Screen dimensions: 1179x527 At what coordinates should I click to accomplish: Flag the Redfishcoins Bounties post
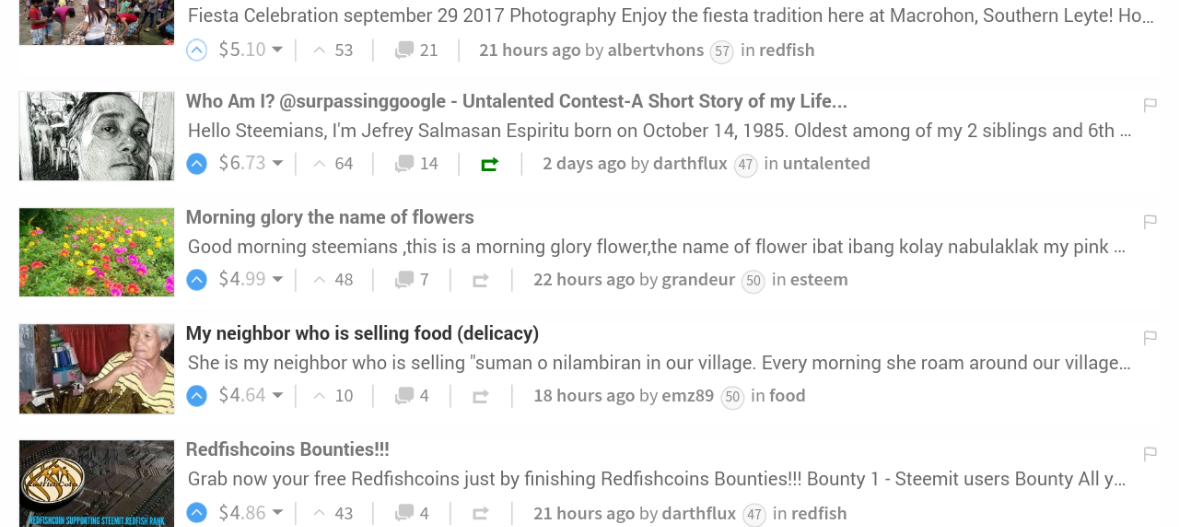pyautogui.click(x=1149, y=453)
